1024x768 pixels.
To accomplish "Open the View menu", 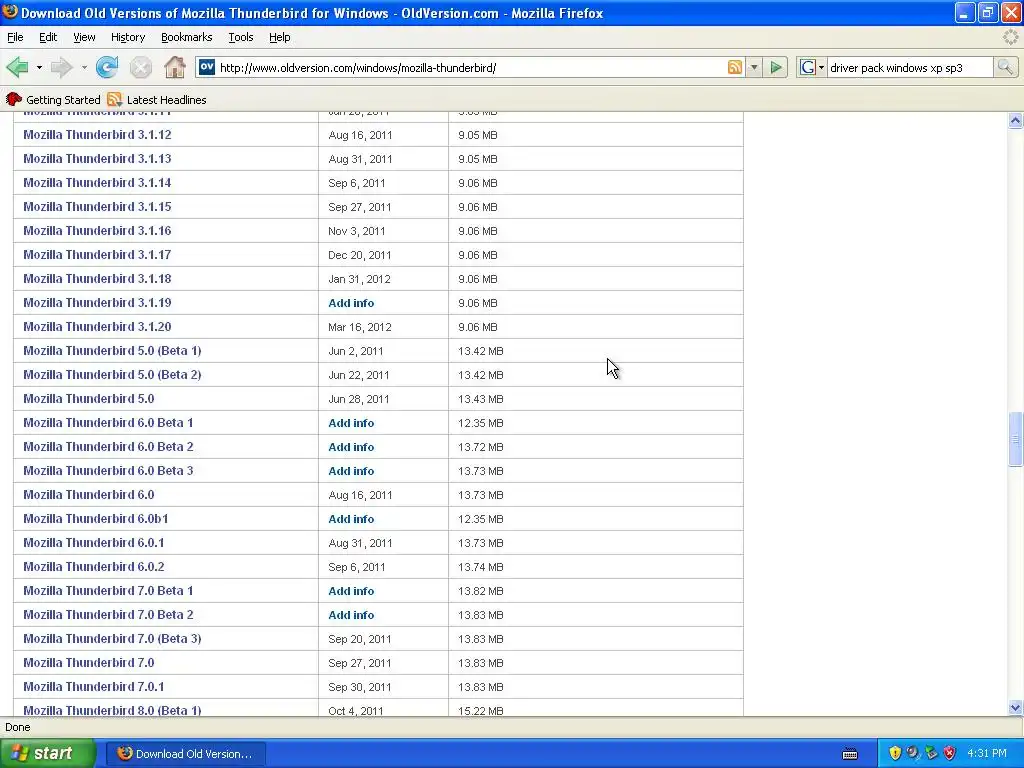I will [84, 37].
